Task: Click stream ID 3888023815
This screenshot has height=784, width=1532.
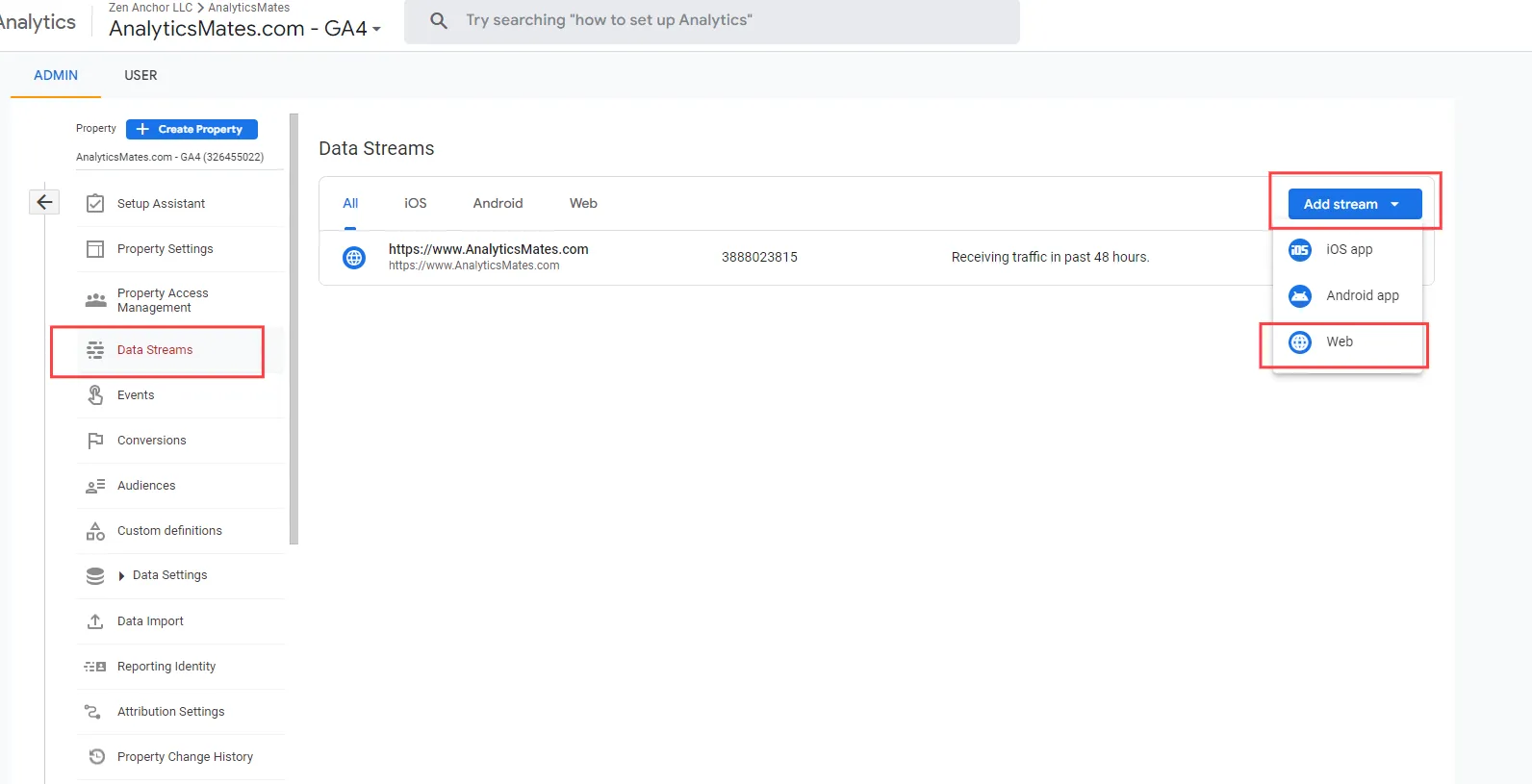Action: tap(759, 257)
